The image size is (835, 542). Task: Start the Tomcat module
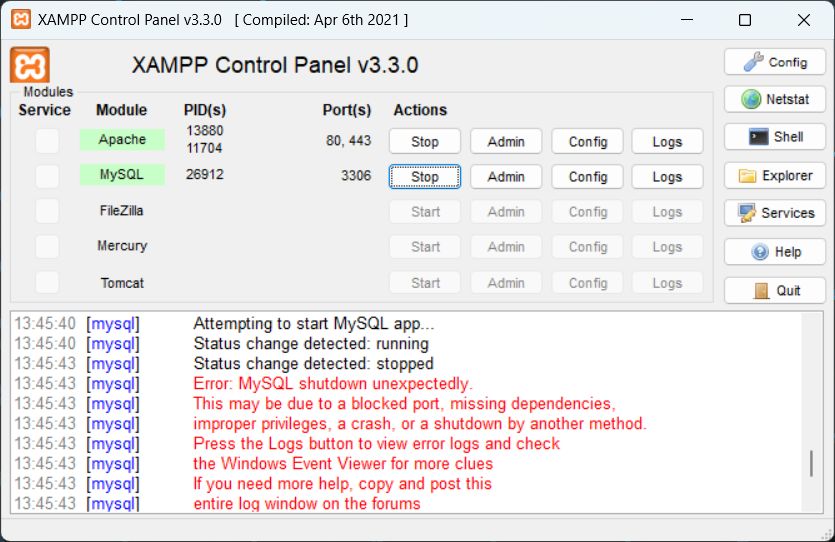[425, 283]
